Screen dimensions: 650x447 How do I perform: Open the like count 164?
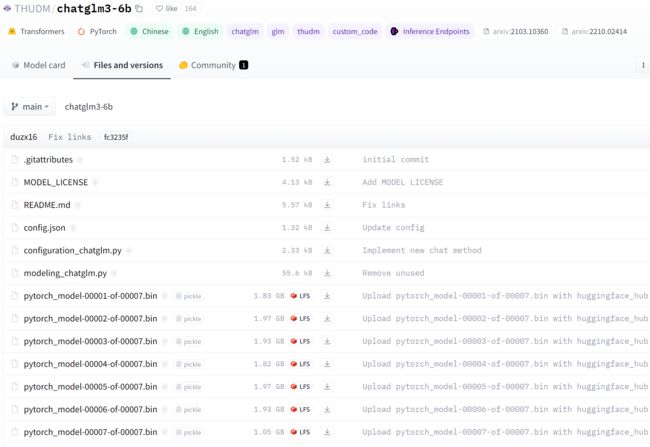[x=190, y=8]
